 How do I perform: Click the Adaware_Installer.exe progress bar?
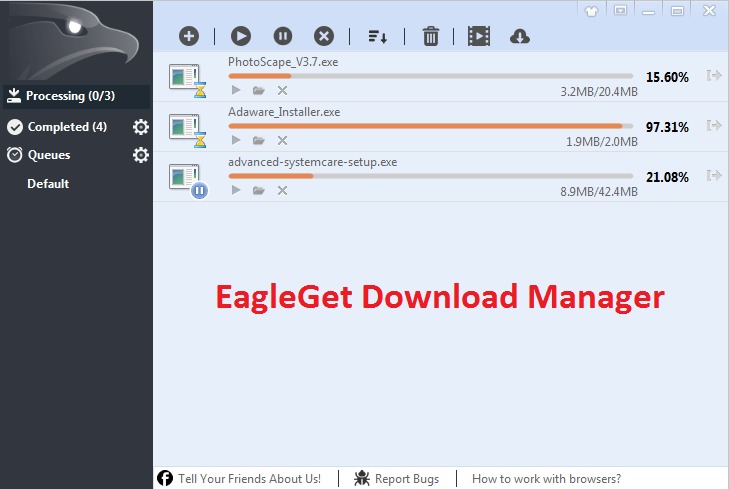(431, 126)
